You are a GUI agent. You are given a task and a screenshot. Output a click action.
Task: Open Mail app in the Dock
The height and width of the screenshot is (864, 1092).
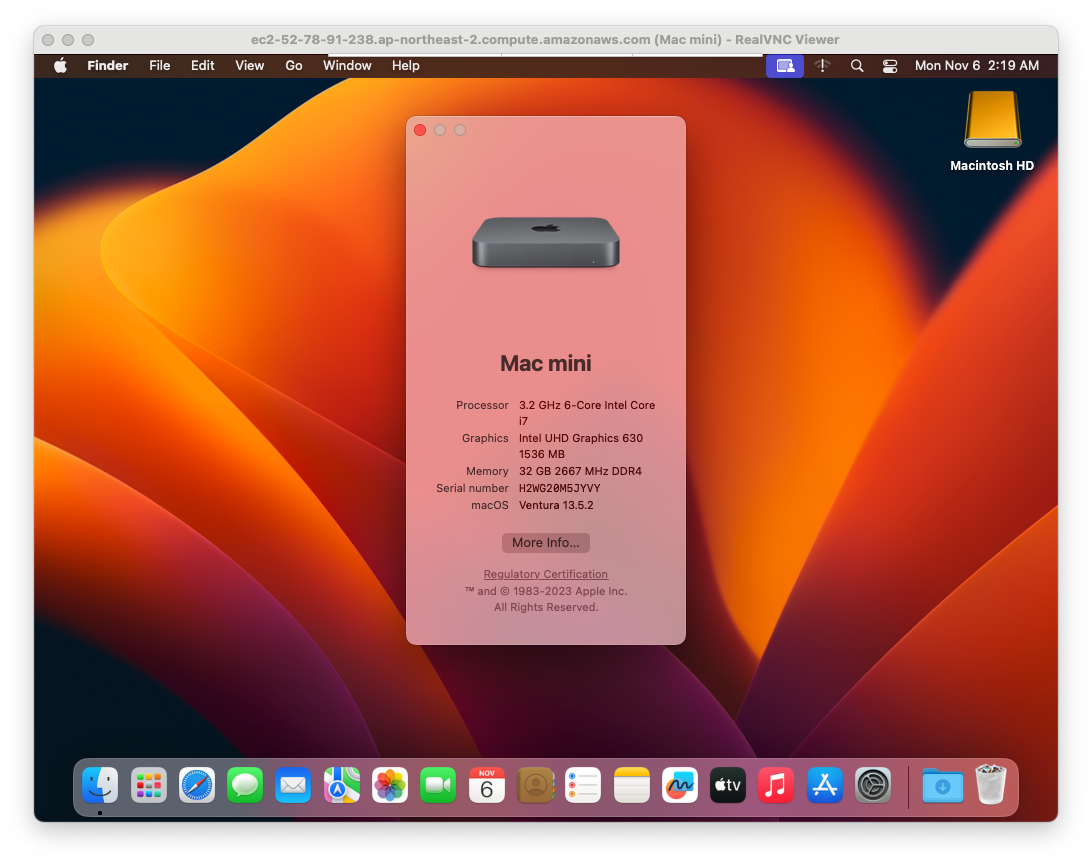293,785
